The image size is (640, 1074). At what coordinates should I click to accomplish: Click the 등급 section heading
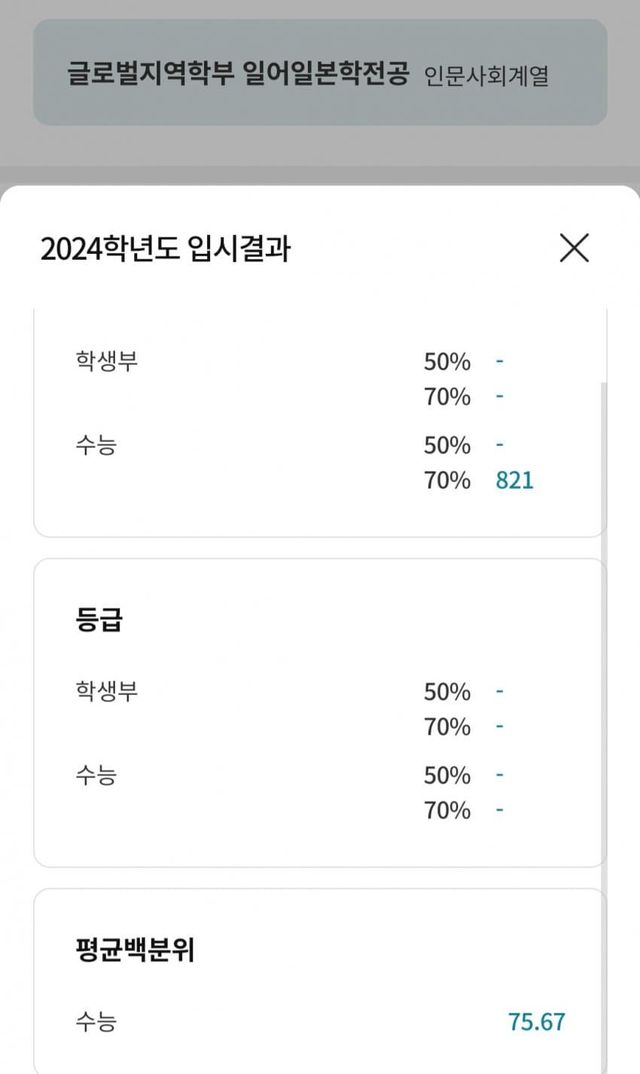click(98, 620)
